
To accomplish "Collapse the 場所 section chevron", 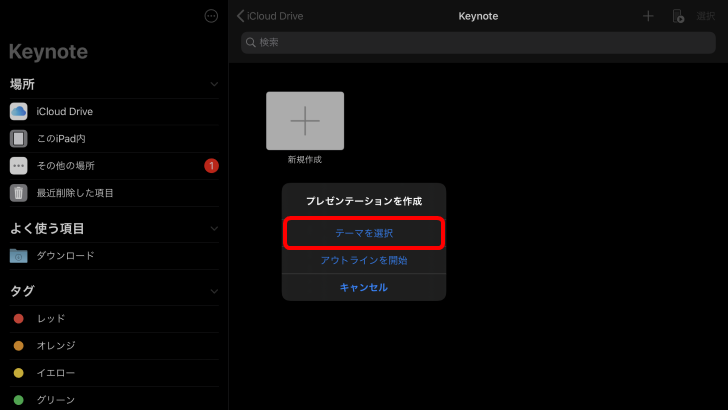I will 214,85.
